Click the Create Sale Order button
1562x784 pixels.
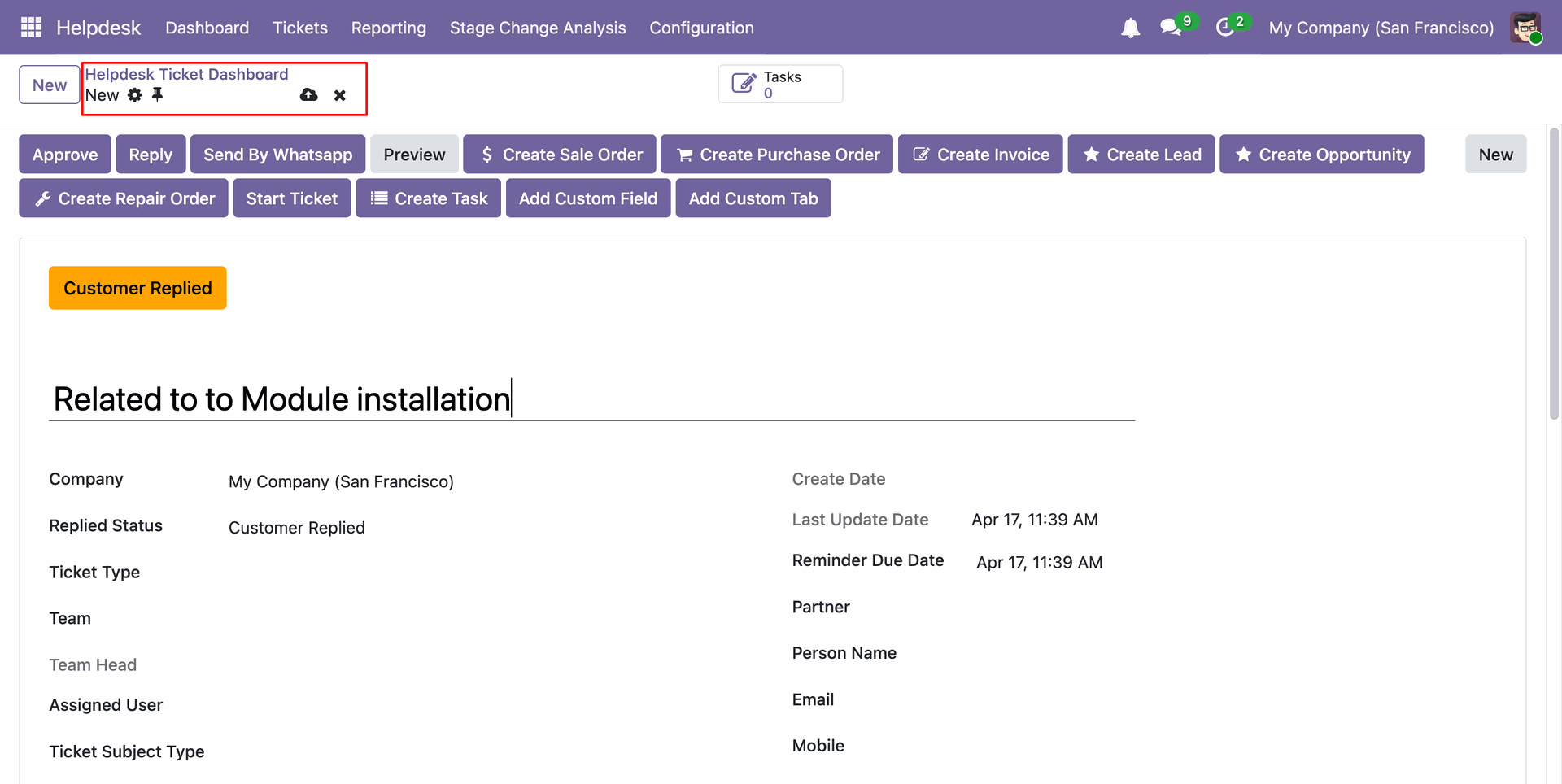[560, 154]
